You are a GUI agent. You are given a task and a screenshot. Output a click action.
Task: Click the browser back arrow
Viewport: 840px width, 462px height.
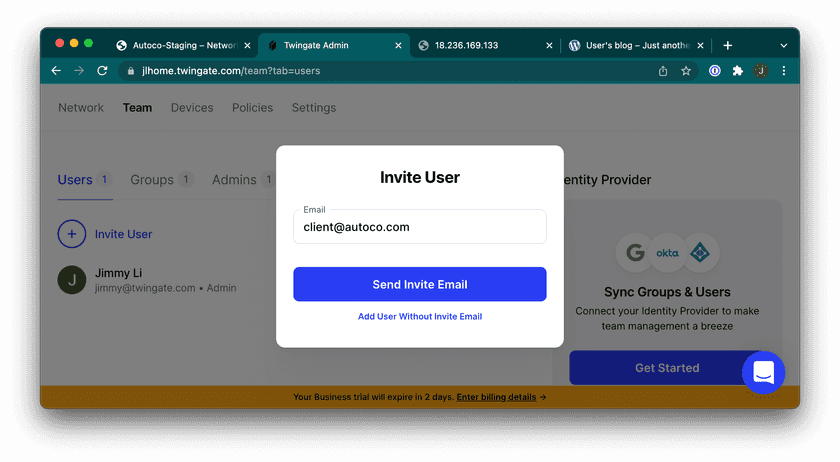[x=56, y=71]
